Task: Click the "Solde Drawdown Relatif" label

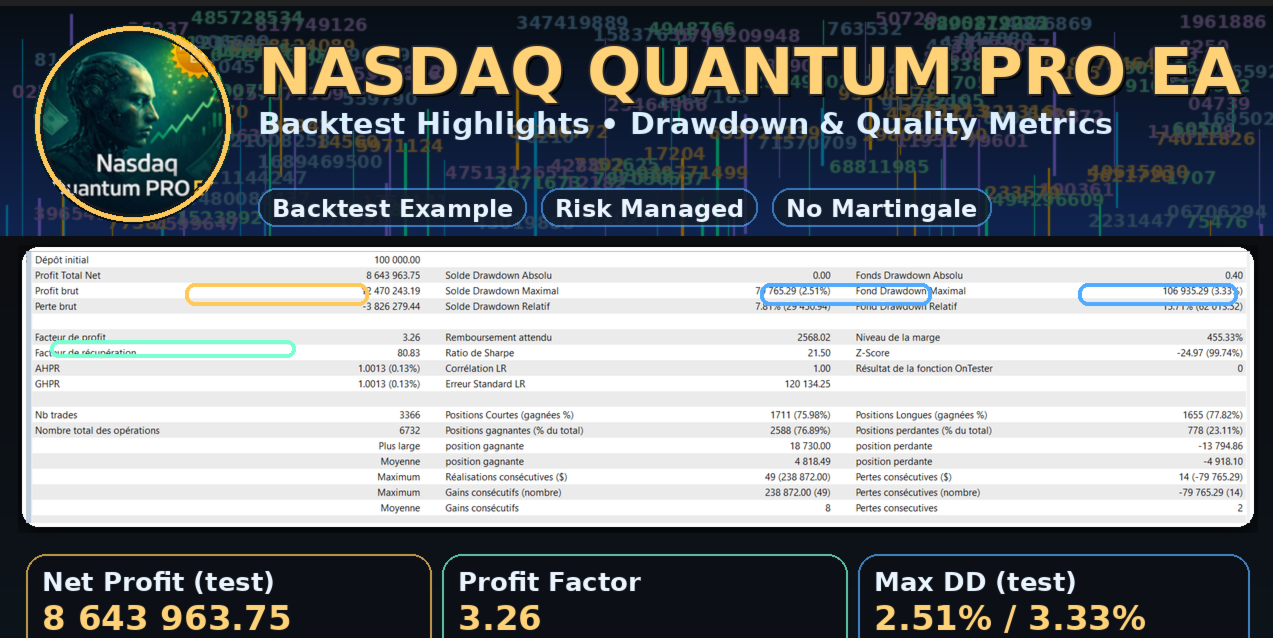Action: (499, 306)
